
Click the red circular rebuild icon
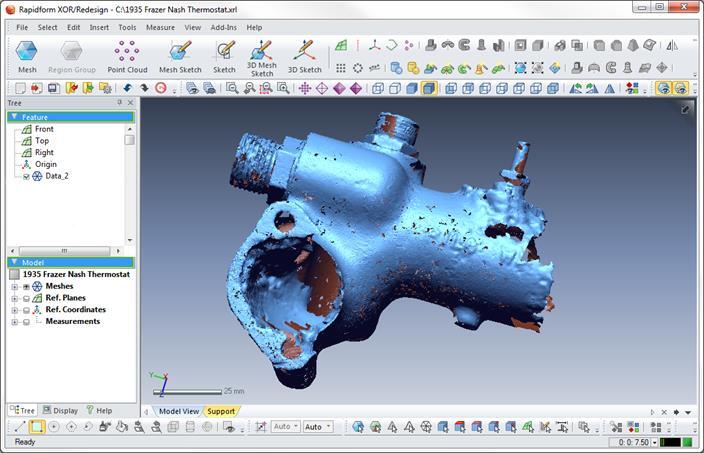[x=161, y=88]
